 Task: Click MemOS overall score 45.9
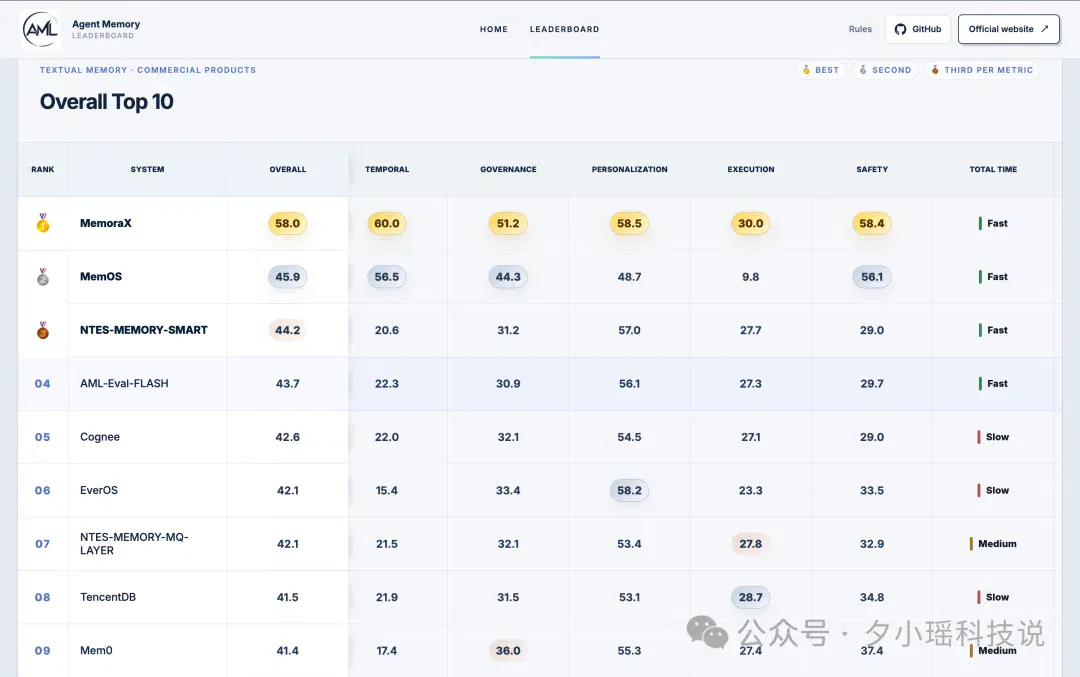[287, 276]
